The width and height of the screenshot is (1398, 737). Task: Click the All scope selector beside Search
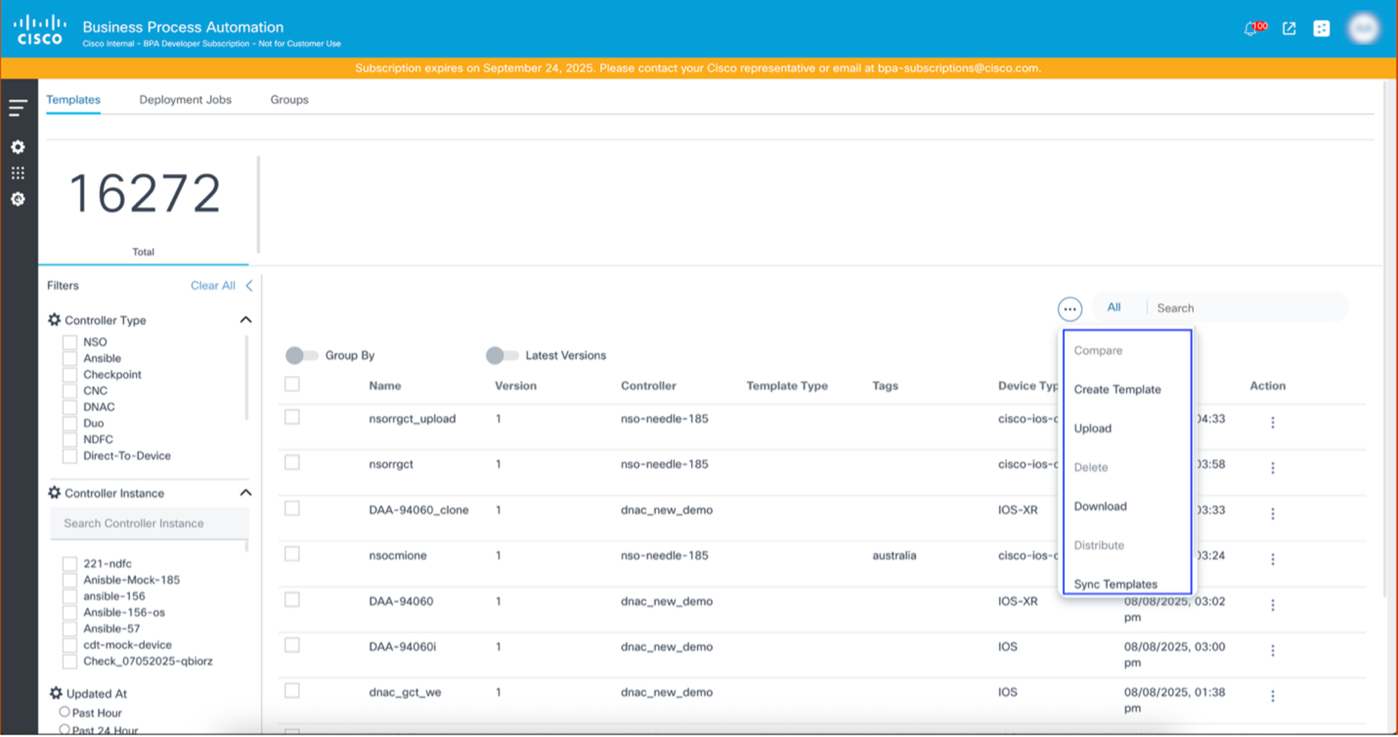pyautogui.click(x=1114, y=308)
